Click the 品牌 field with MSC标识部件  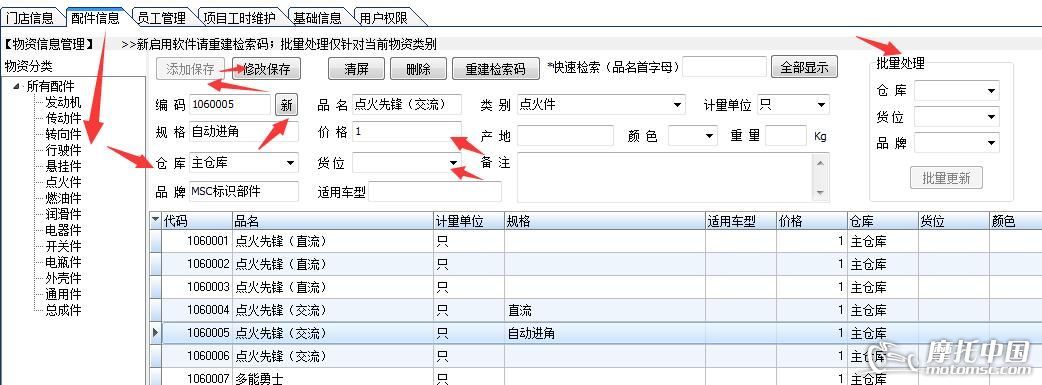click(x=244, y=192)
